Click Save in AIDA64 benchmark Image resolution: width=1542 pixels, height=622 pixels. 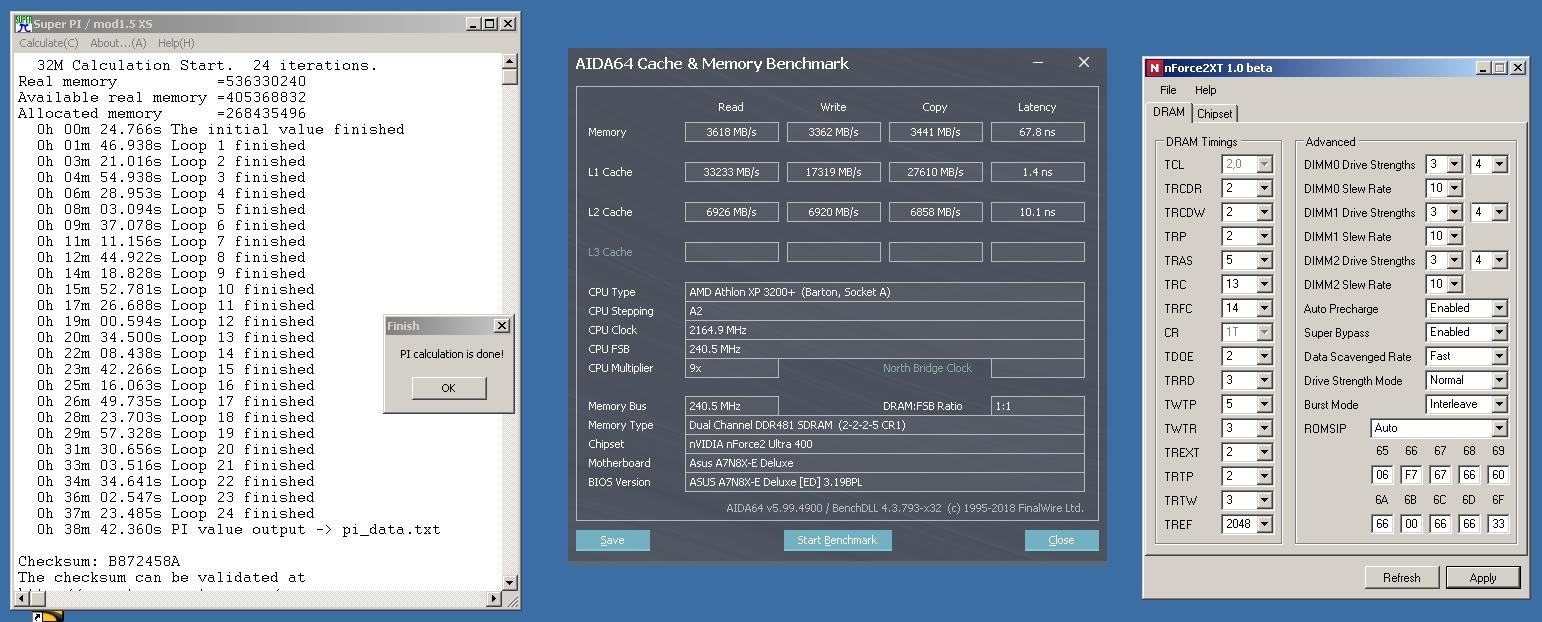point(612,540)
